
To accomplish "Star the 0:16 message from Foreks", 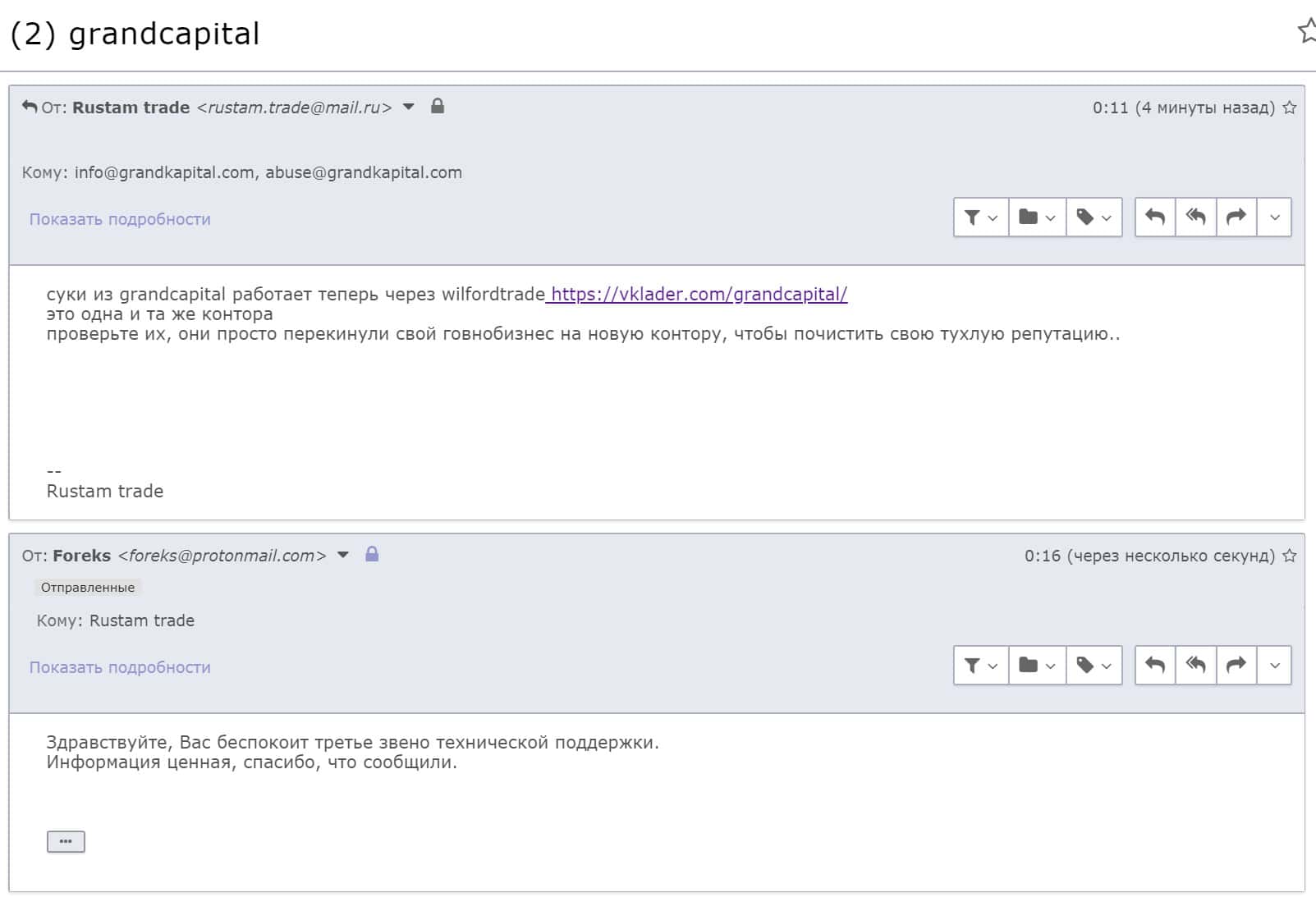I will point(1290,556).
